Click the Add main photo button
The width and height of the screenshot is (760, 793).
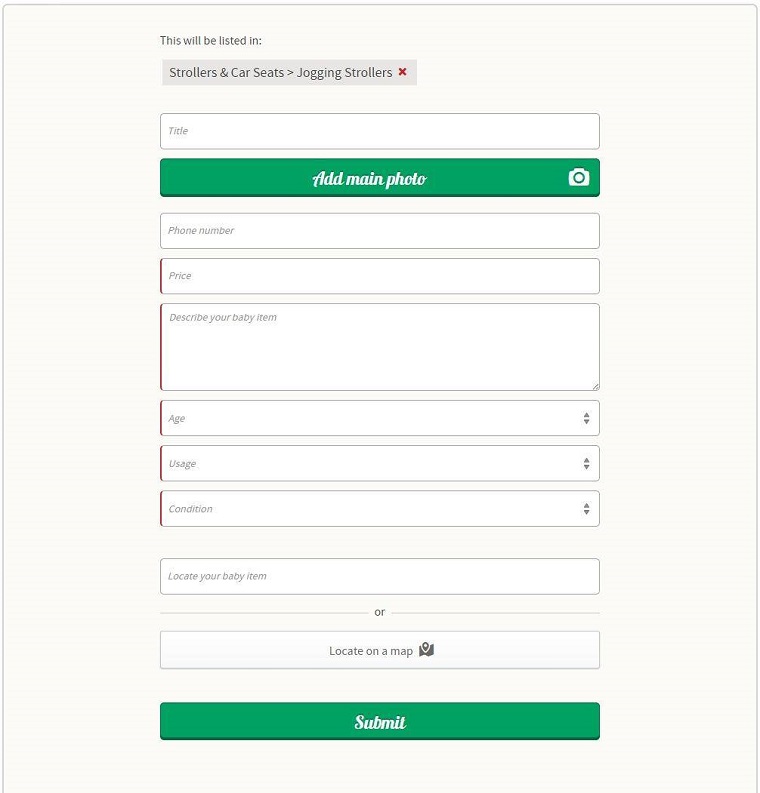point(380,178)
